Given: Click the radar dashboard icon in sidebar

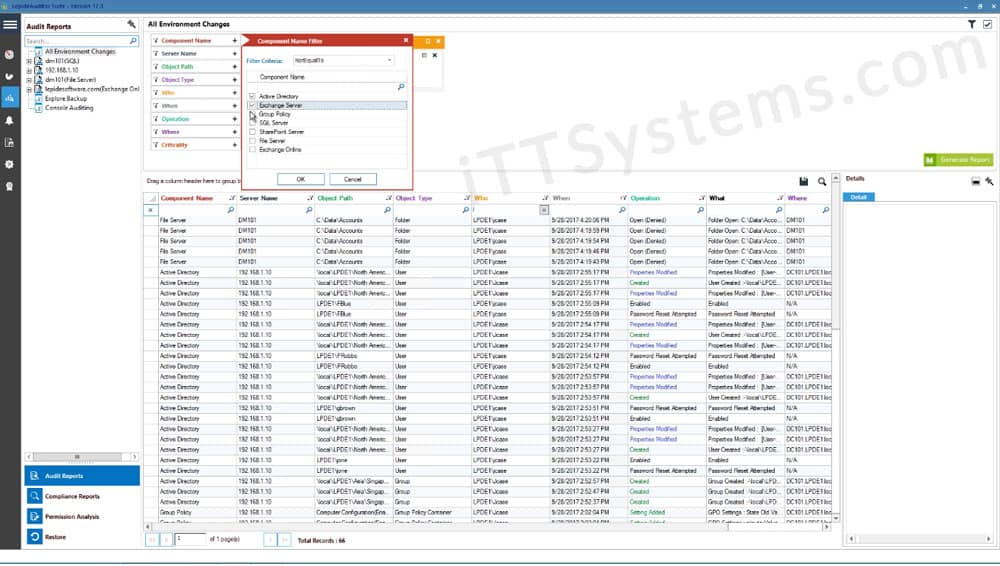Looking at the screenshot, I should point(10,55).
